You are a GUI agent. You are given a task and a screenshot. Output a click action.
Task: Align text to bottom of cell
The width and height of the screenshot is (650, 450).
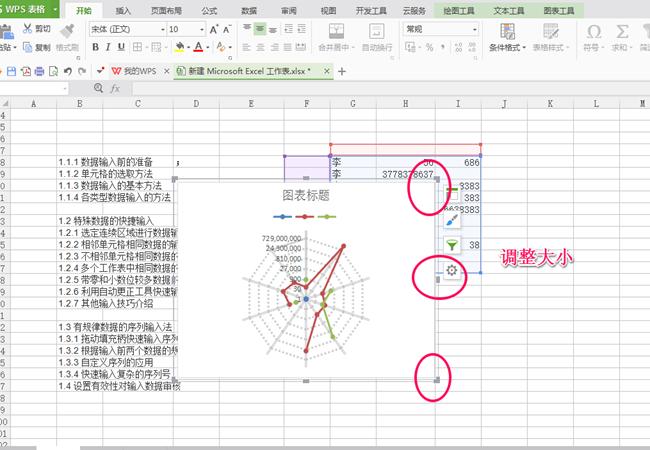click(x=273, y=29)
